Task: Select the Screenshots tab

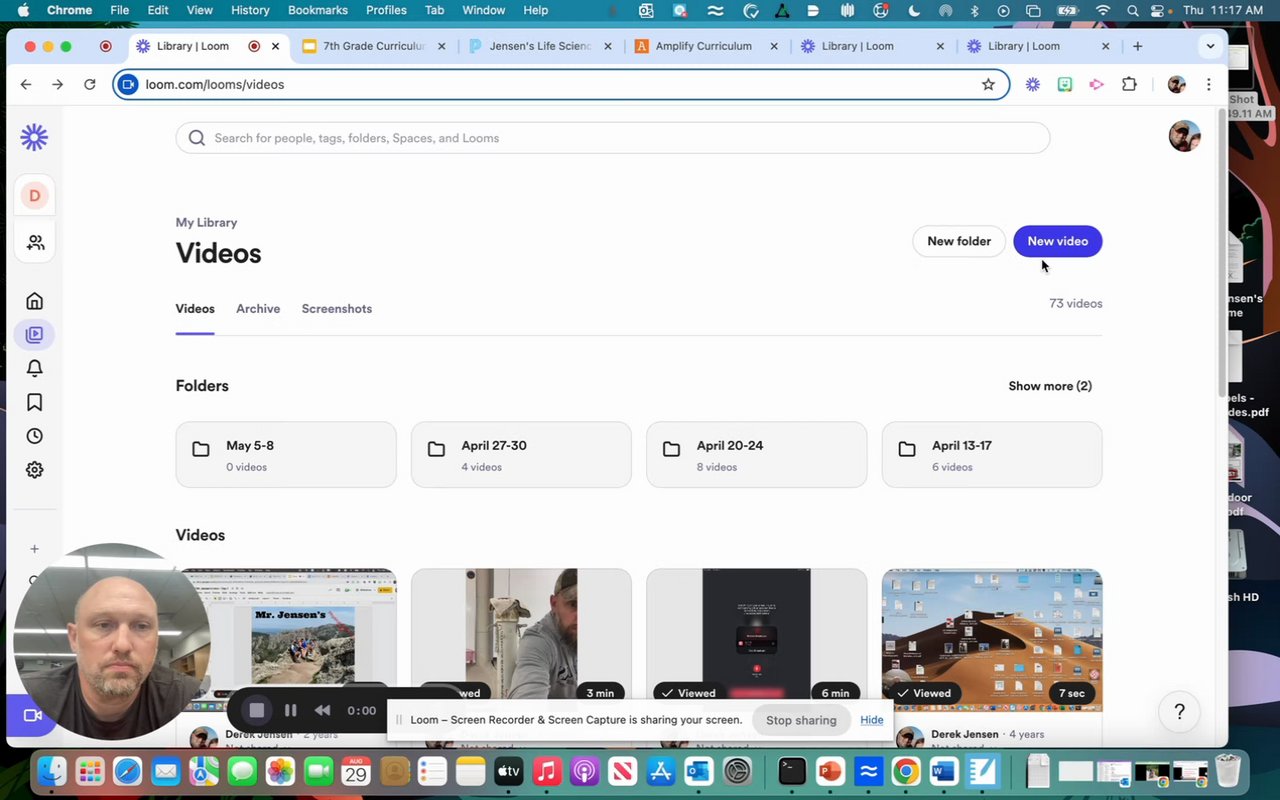Action: click(337, 309)
